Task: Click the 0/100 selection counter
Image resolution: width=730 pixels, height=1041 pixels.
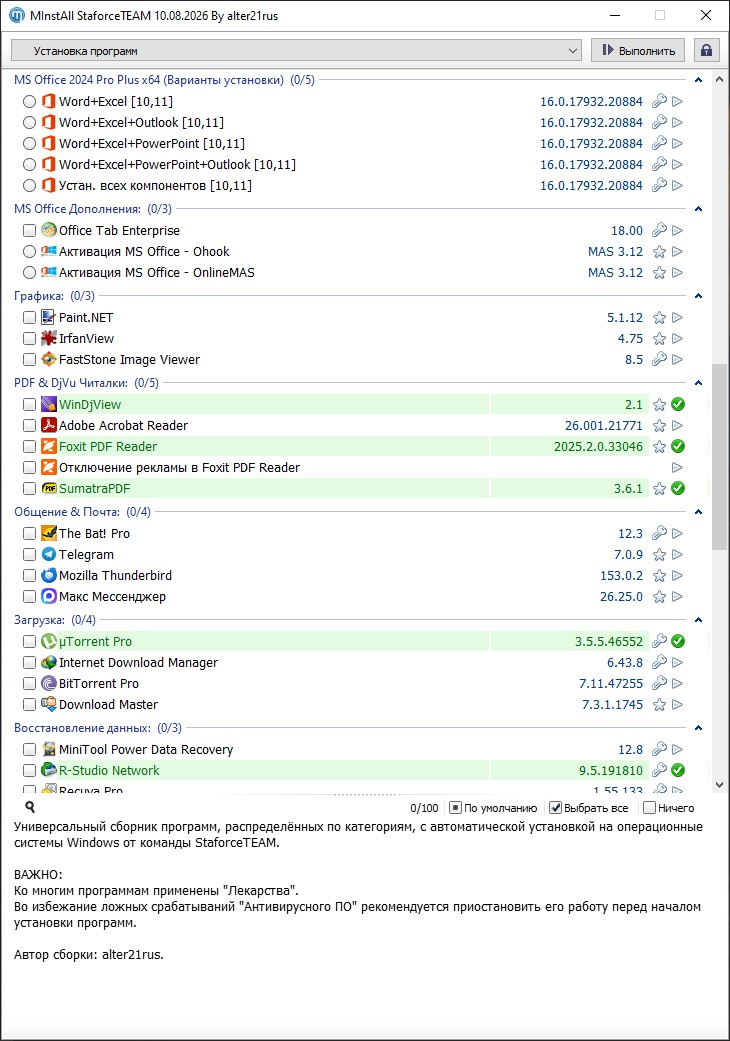Action: point(424,808)
